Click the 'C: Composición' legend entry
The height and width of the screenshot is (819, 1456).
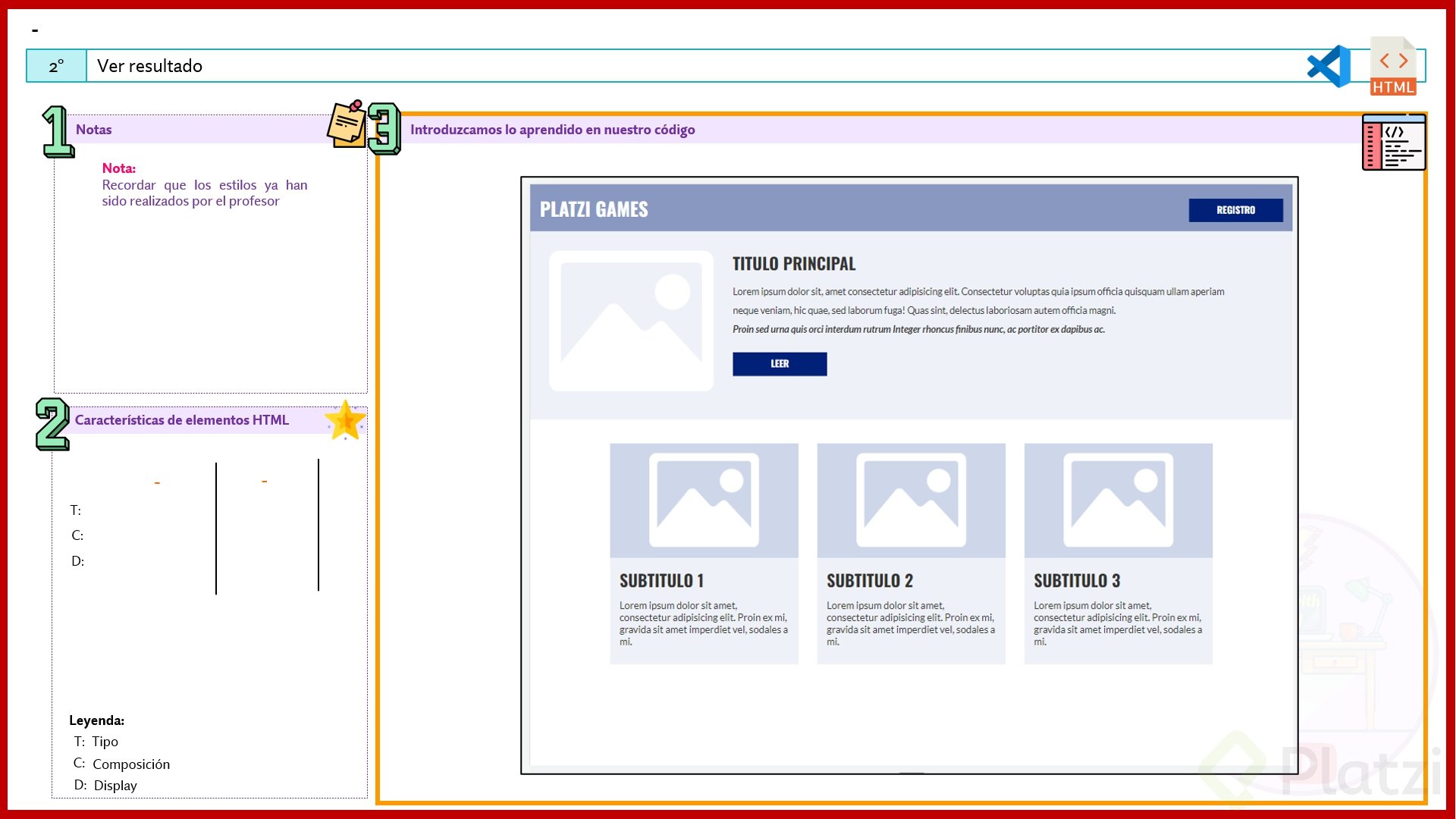(121, 764)
